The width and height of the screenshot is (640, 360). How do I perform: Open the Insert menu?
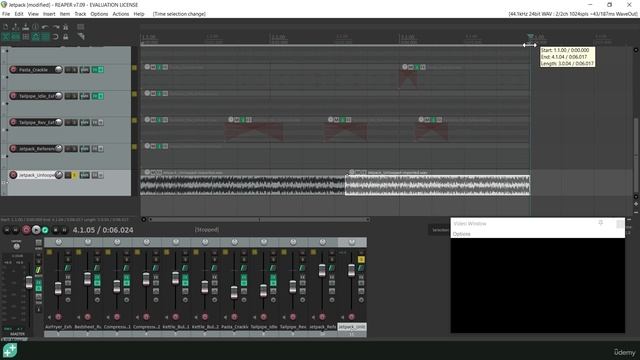(49, 14)
